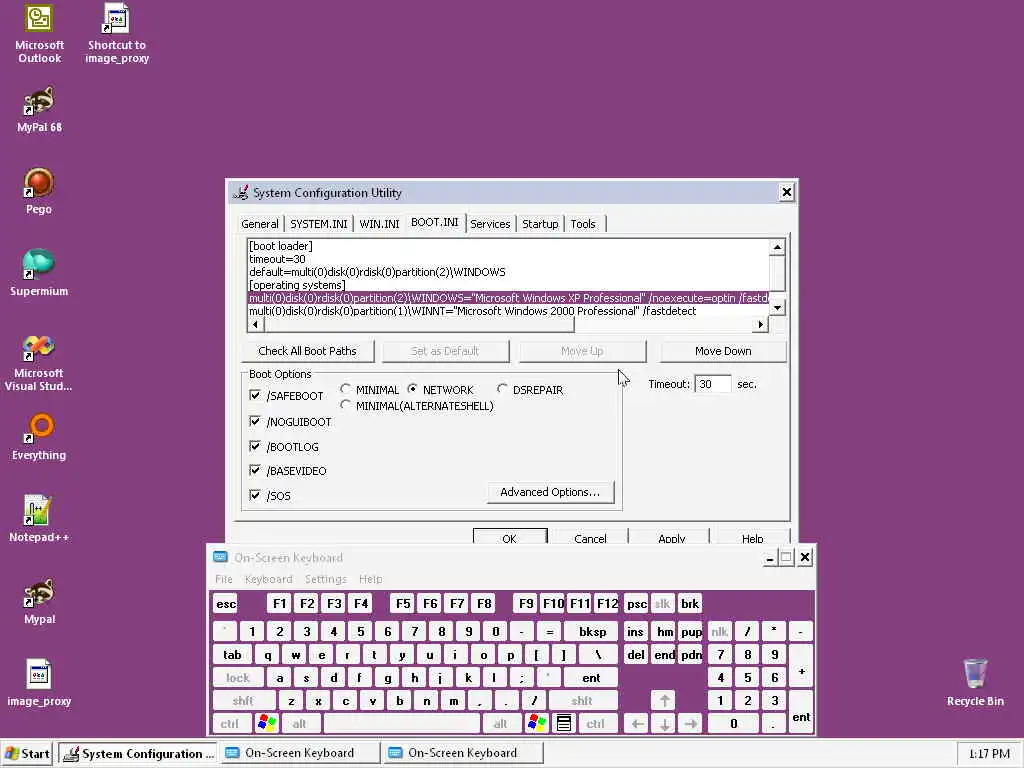Select the Microsoft Visual Studio desktop icon

point(39,362)
